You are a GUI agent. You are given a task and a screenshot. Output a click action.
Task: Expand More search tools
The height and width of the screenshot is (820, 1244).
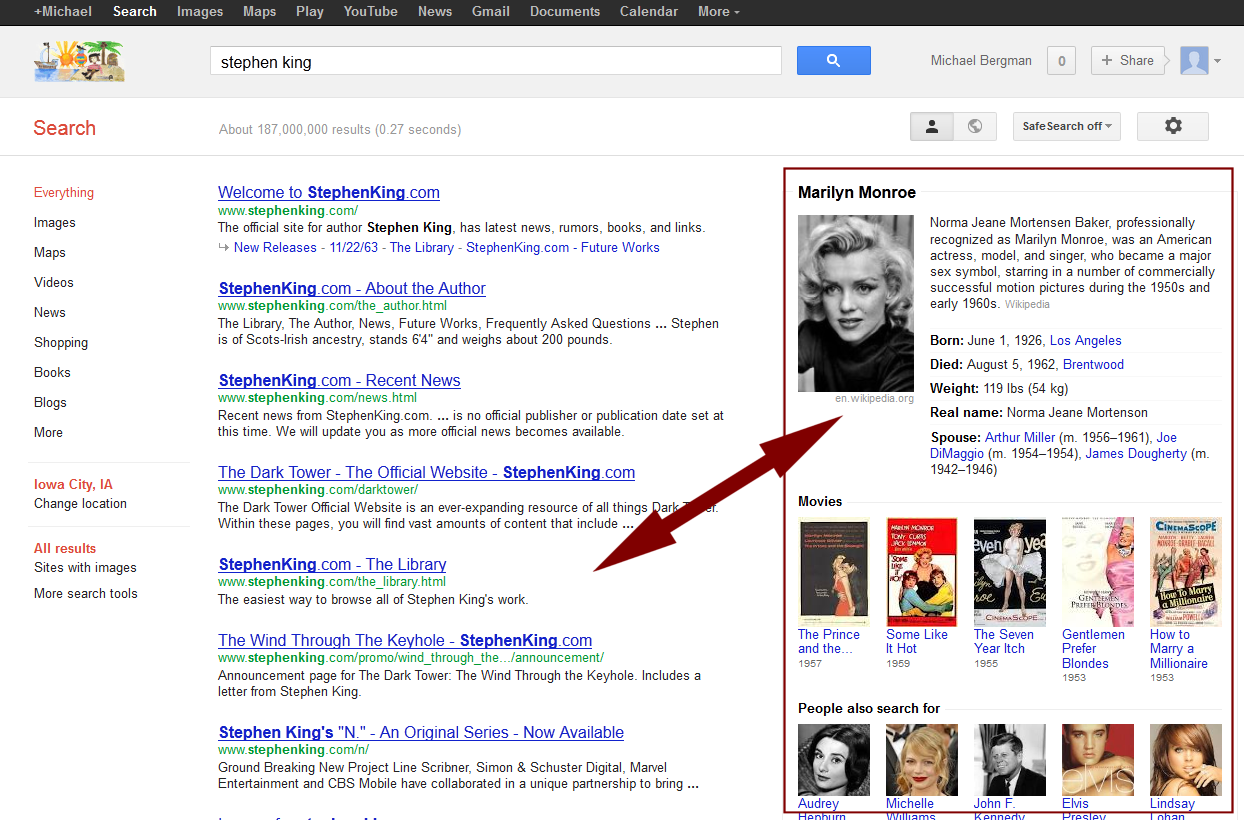(x=86, y=593)
